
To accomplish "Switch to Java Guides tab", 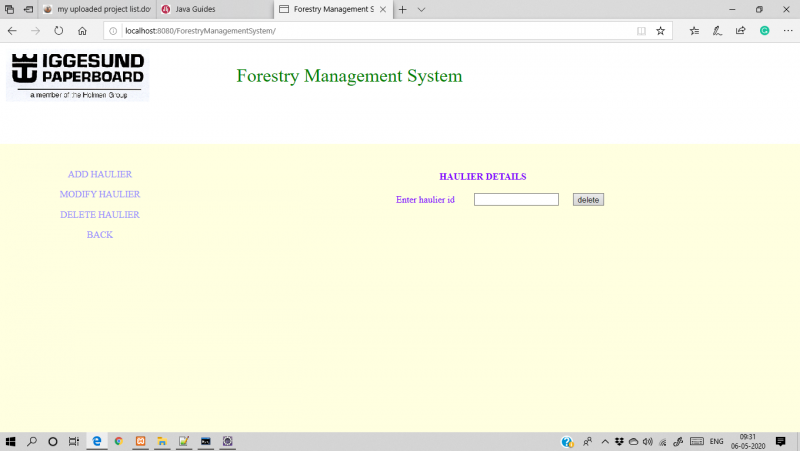I will (x=214, y=9).
